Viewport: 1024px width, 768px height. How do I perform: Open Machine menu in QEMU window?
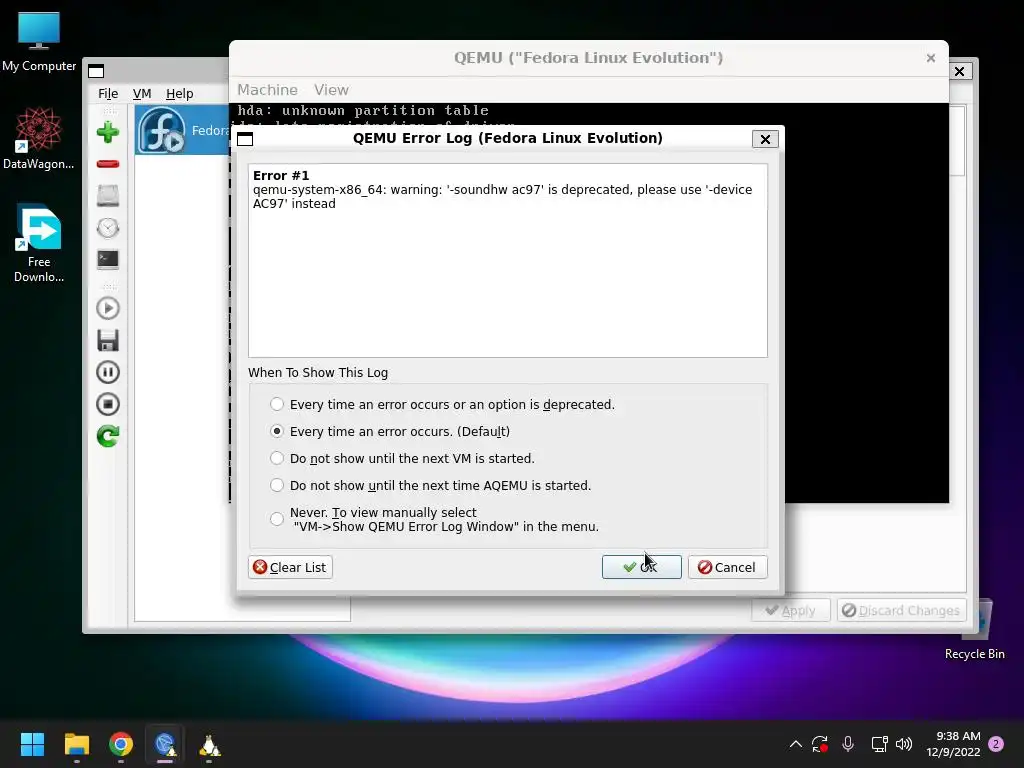[x=267, y=89]
